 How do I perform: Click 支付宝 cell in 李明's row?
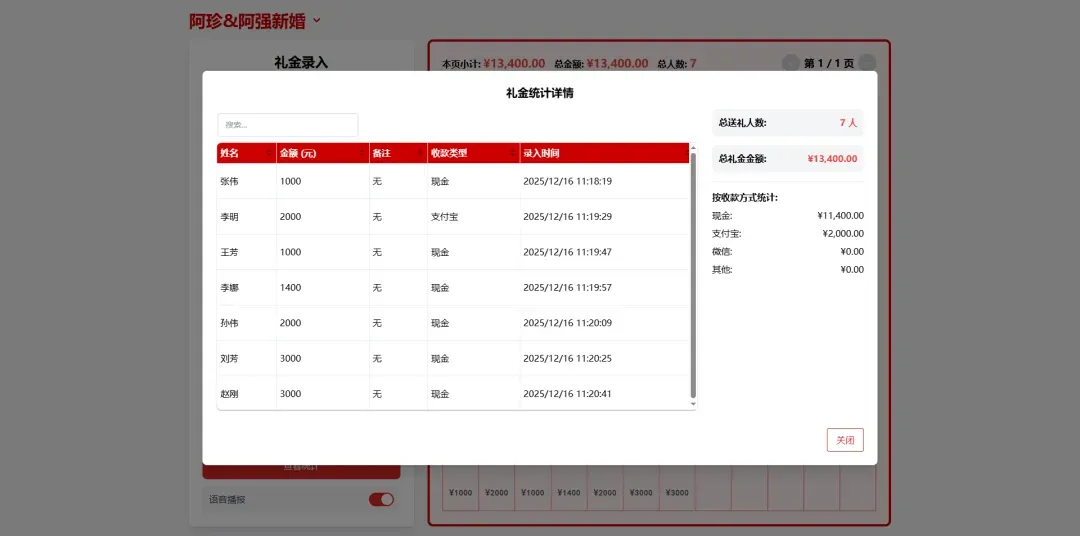(x=474, y=216)
